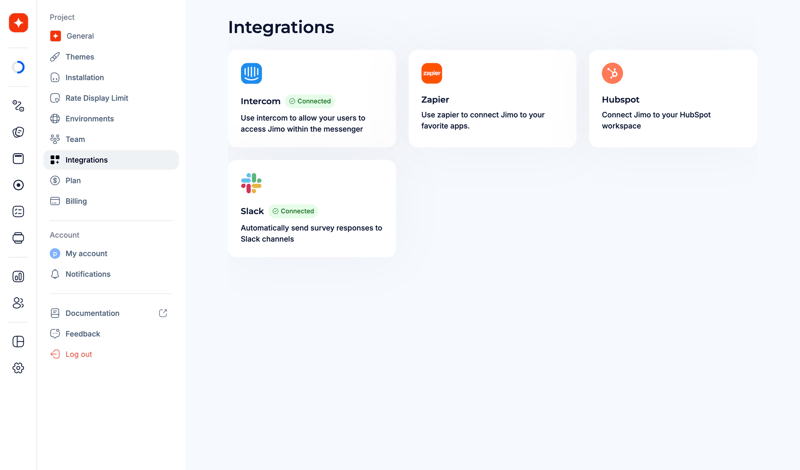Image resolution: width=800 pixels, height=470 pixels.
Task: Open the tours path icon in rail
Action: tap(18, 106)
